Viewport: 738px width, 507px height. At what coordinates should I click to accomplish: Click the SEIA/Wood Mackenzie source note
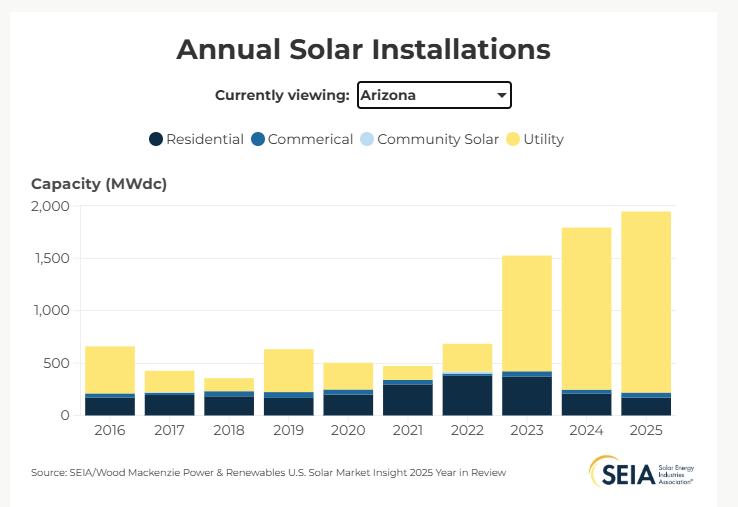pyautogui.click(x=268, y=472)
